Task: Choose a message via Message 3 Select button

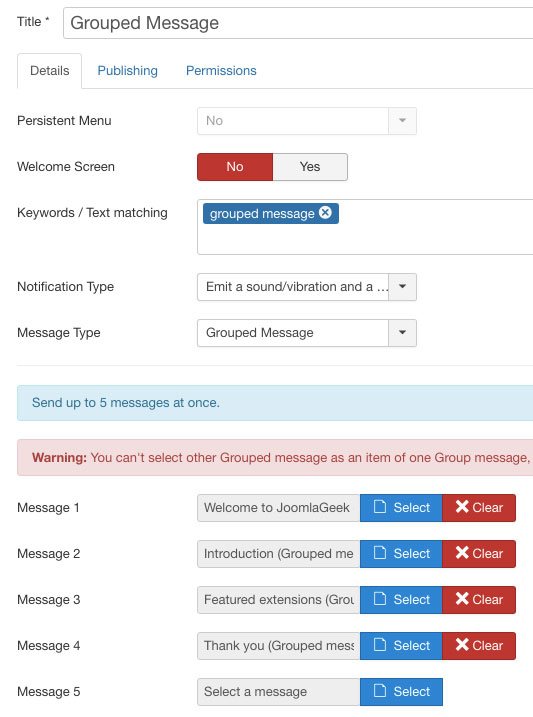Action: [401, 600]
